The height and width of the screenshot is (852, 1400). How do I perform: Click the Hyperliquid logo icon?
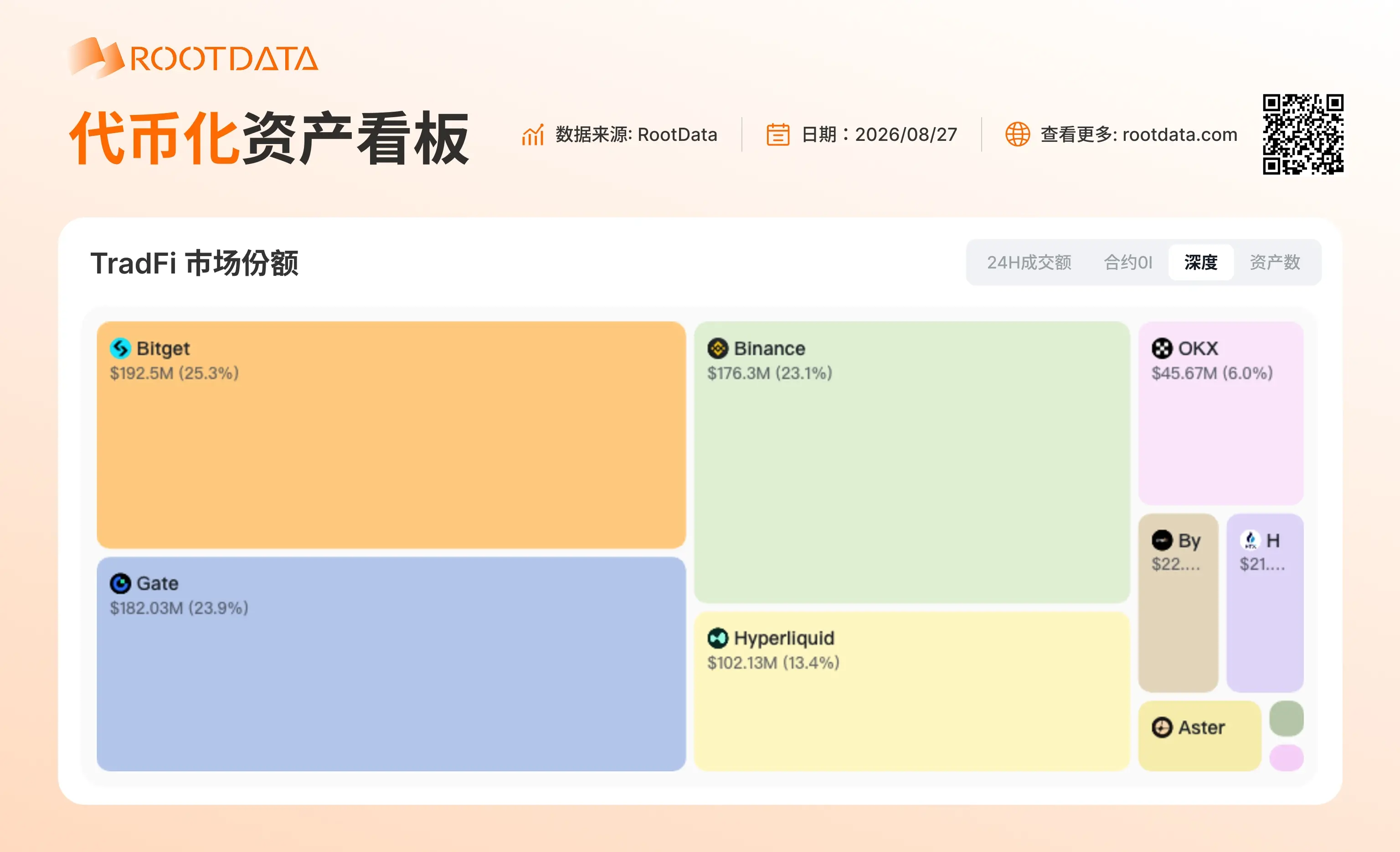coord(718,638)
